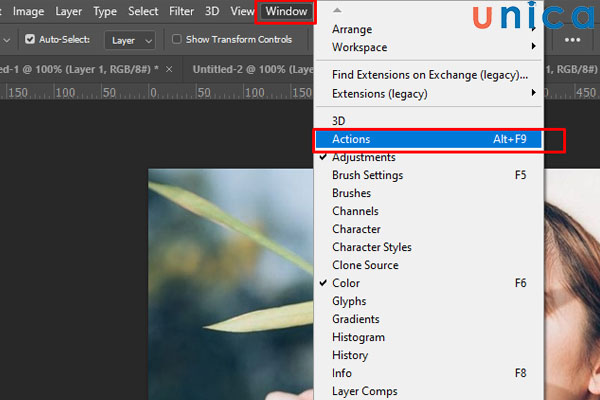
Task: Open the Layer Comps panel
Action: pos(429,391)
